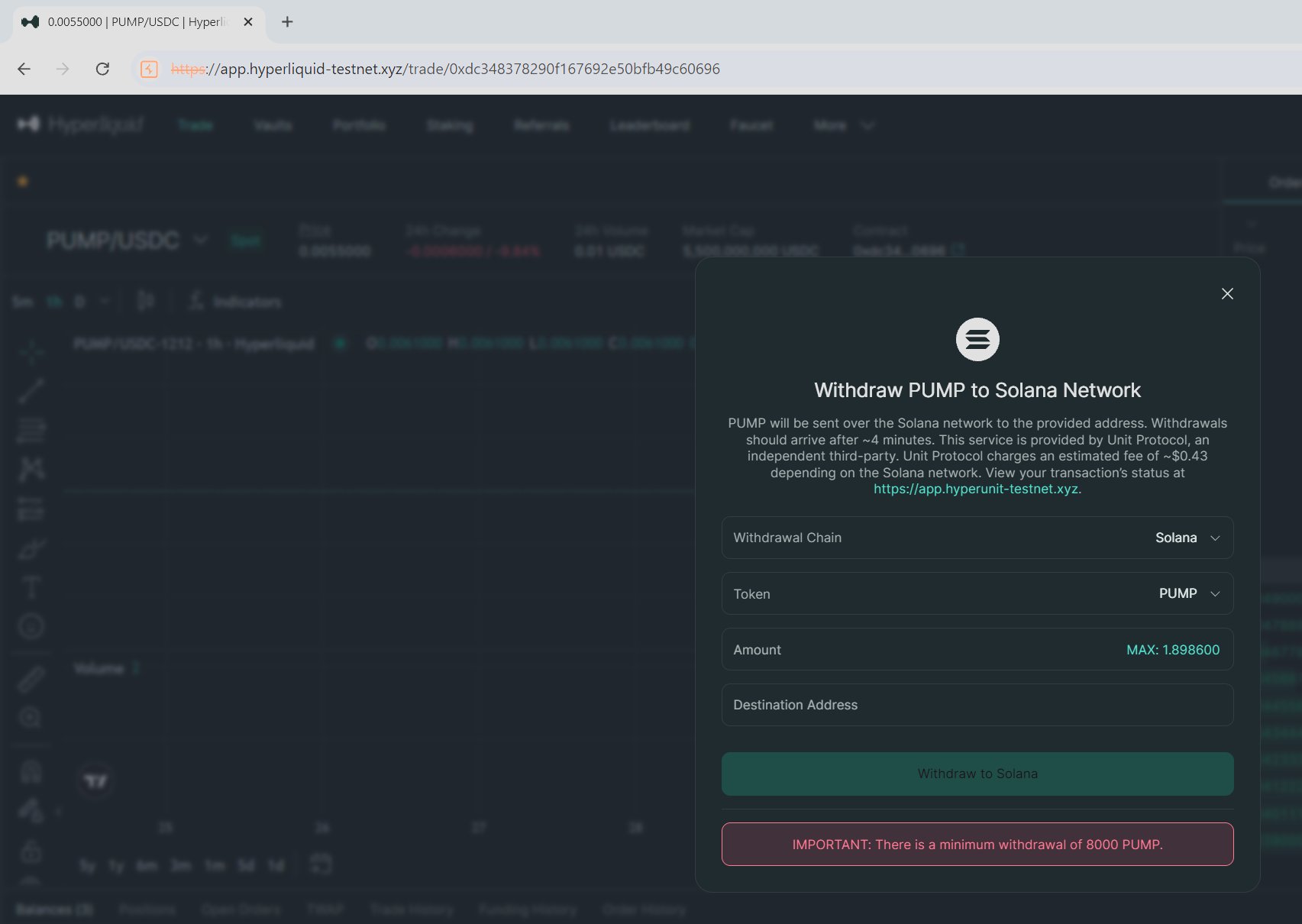Open the Withdrawal Chain Solana dropdown
1302x924 pixels.
(x=977, y=538)
